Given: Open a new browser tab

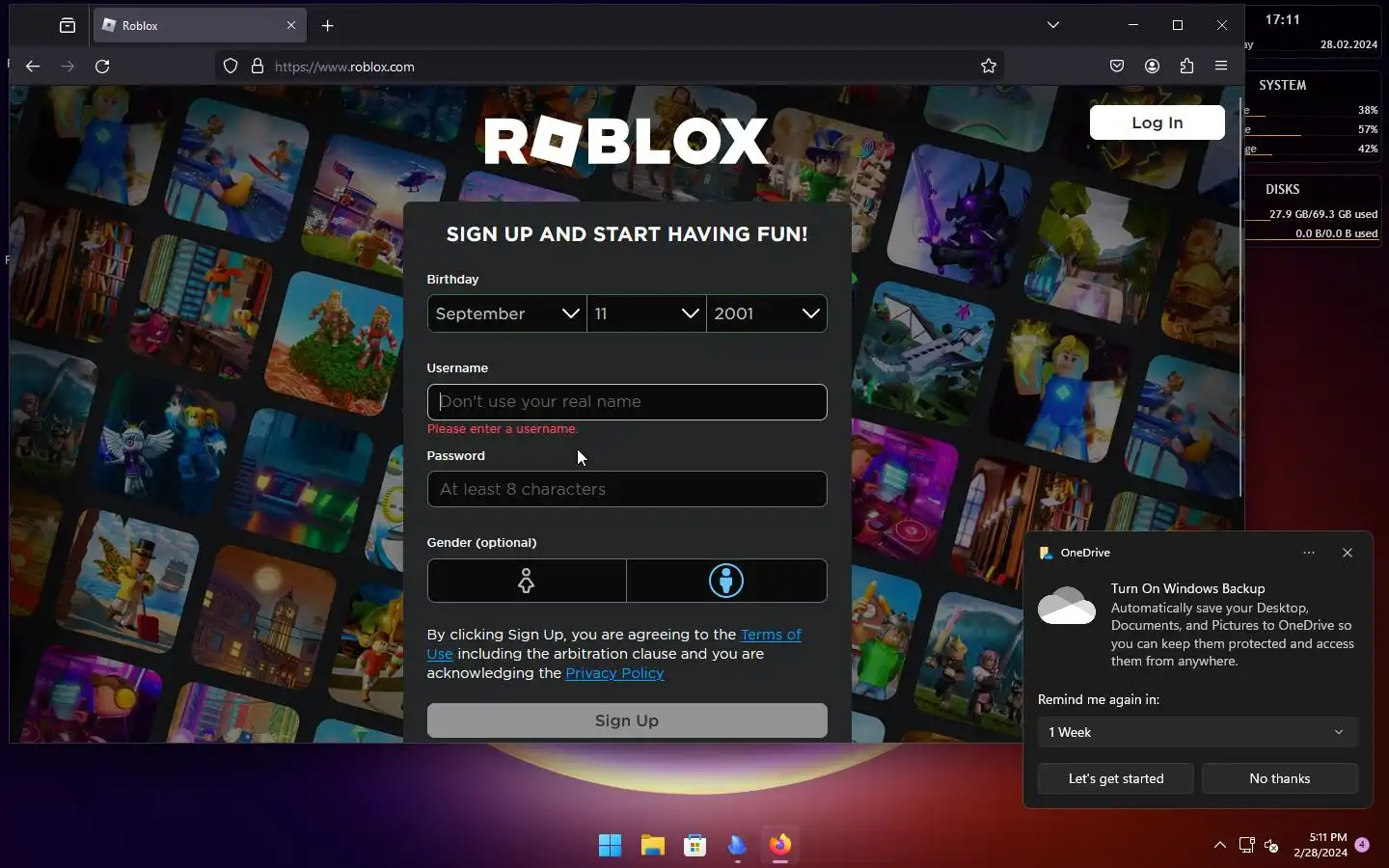Looking at the screenshot, I should click(327, 26).
